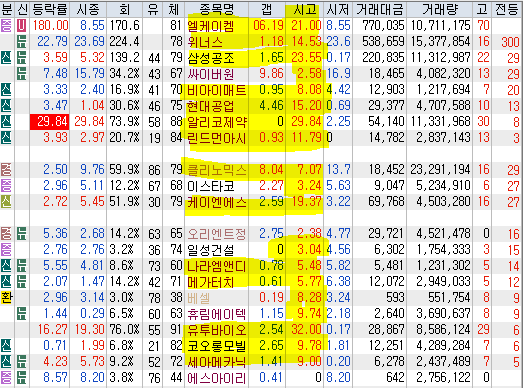The height and width of the screenshot is (388, 523).
Task: Open stock 삼성공조 from the list
Action: click(211, 58)
